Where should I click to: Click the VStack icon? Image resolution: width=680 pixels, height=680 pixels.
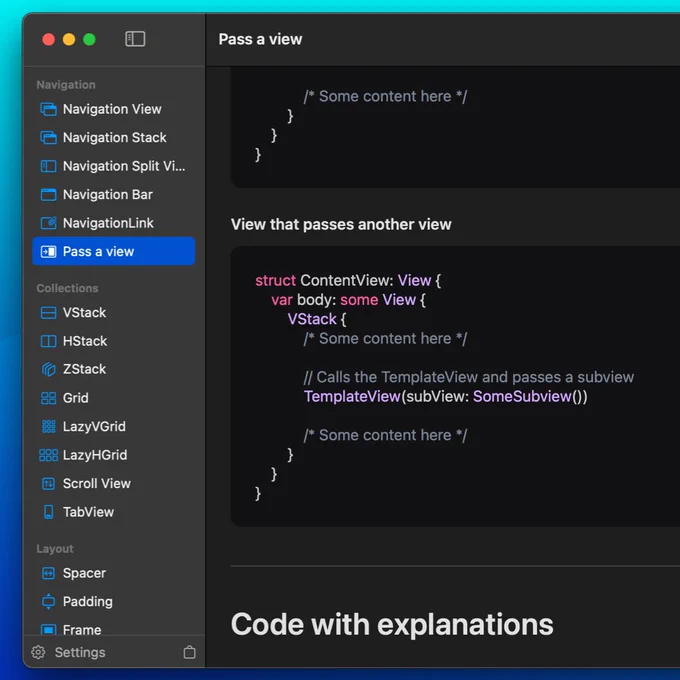click(x=48, y=313)
